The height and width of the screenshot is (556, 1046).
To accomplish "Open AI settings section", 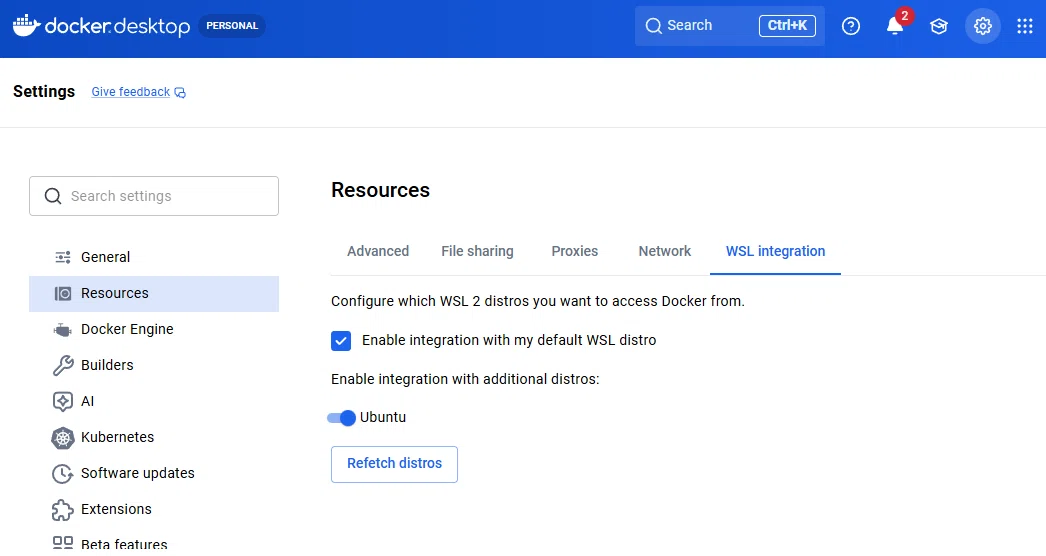I will 154,401.
